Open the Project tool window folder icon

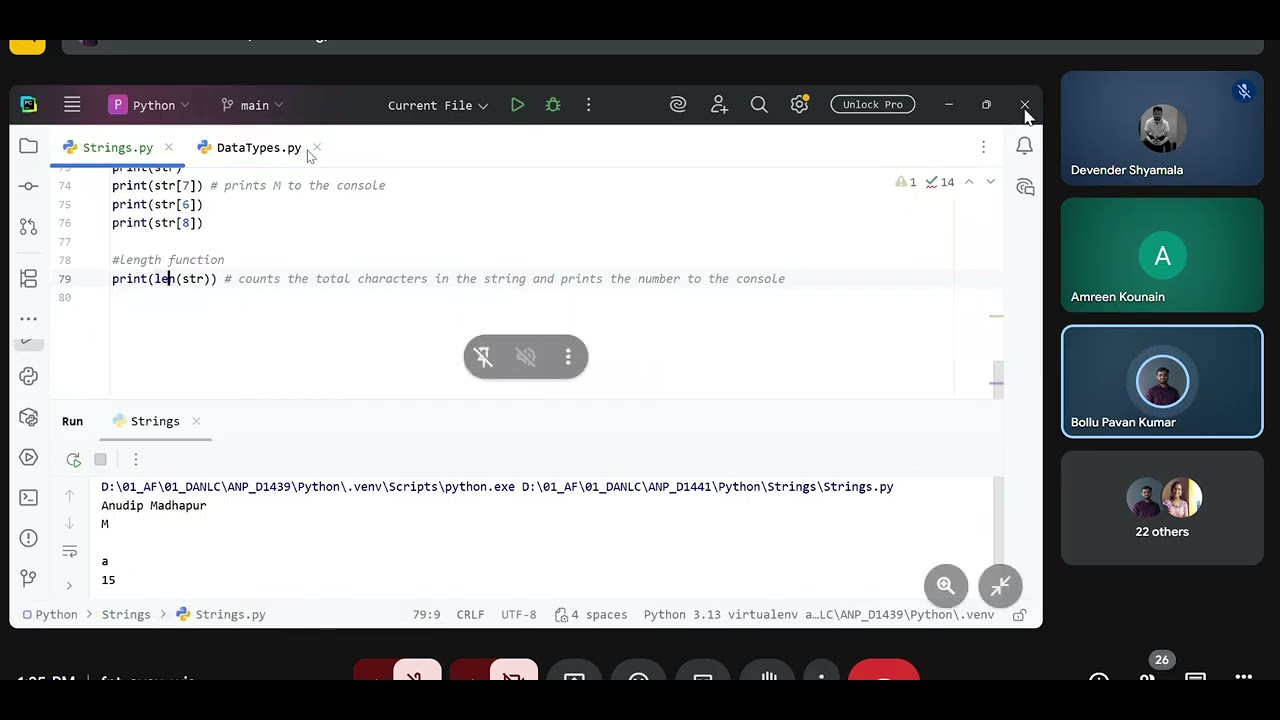28,147
